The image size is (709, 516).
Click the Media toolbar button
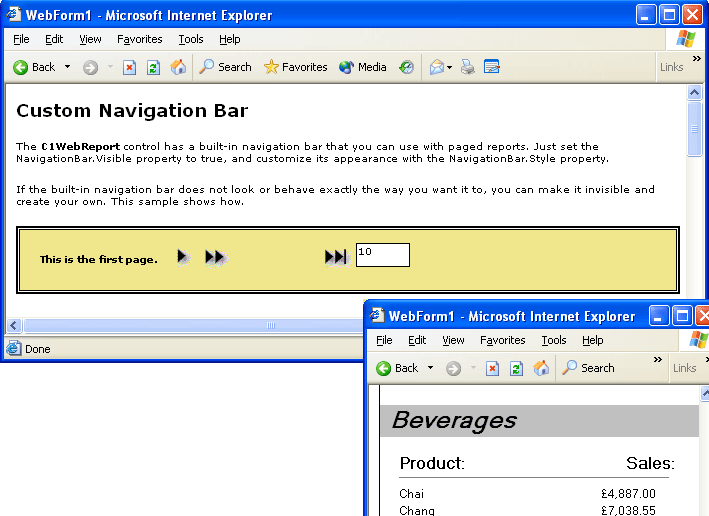tap(363, 67)
